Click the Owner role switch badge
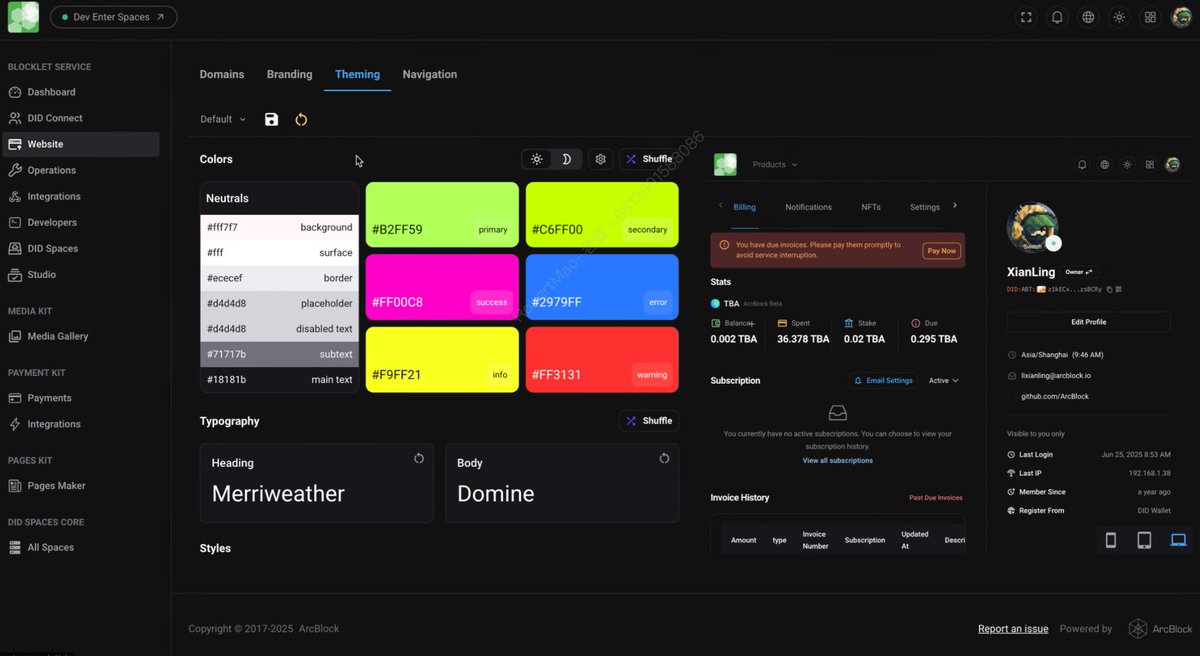 [x=1081, y=272]
